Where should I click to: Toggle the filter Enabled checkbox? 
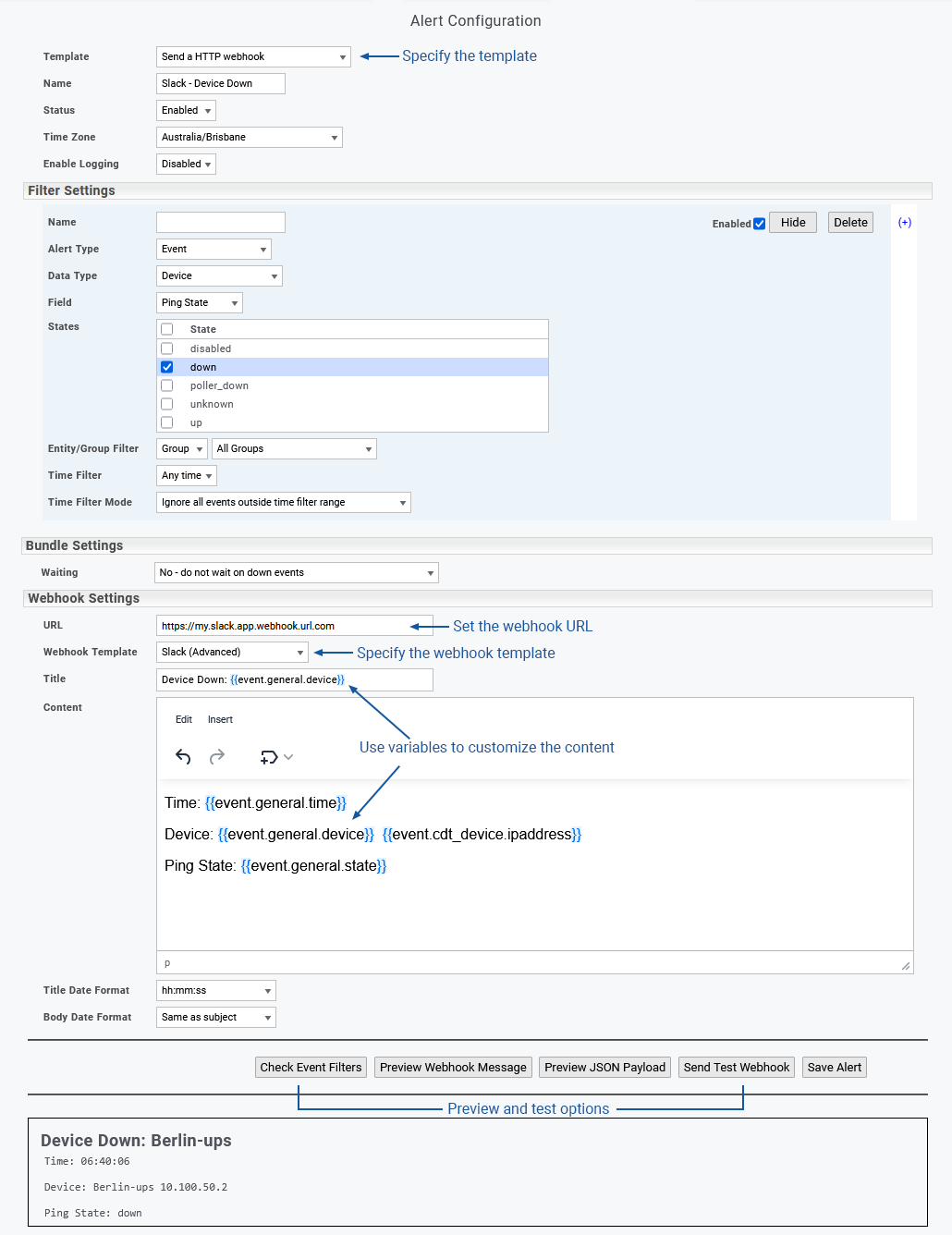click(x=759, y=224)
